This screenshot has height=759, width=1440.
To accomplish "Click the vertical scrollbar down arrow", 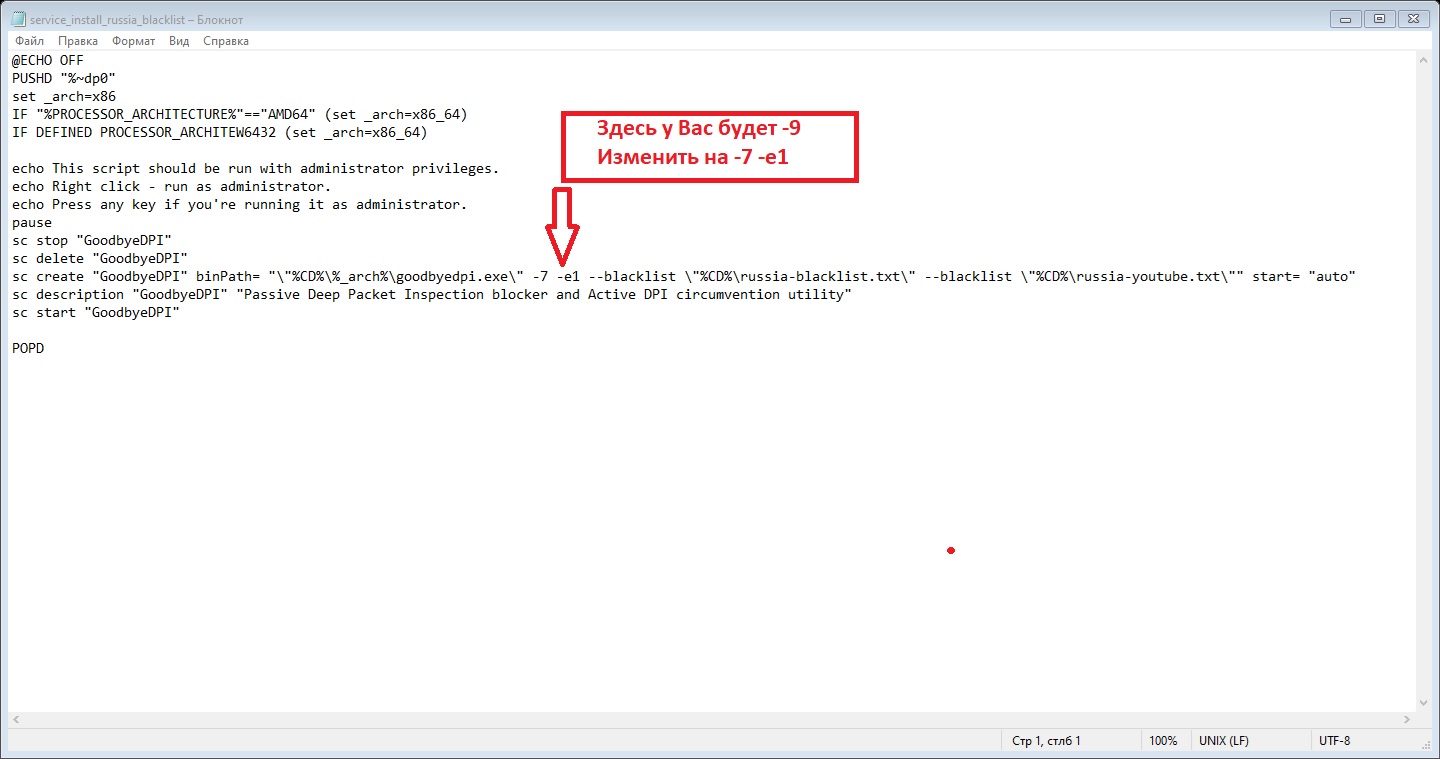I will pos(1423,703).
